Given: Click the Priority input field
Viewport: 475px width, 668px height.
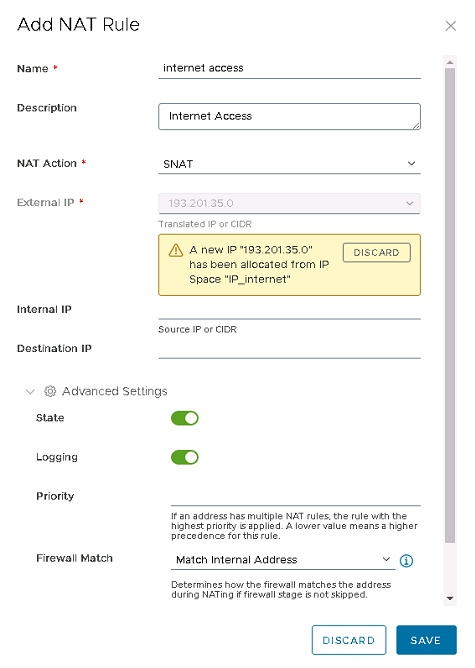Looking at the screenshot, I should [x=296, y=497].
